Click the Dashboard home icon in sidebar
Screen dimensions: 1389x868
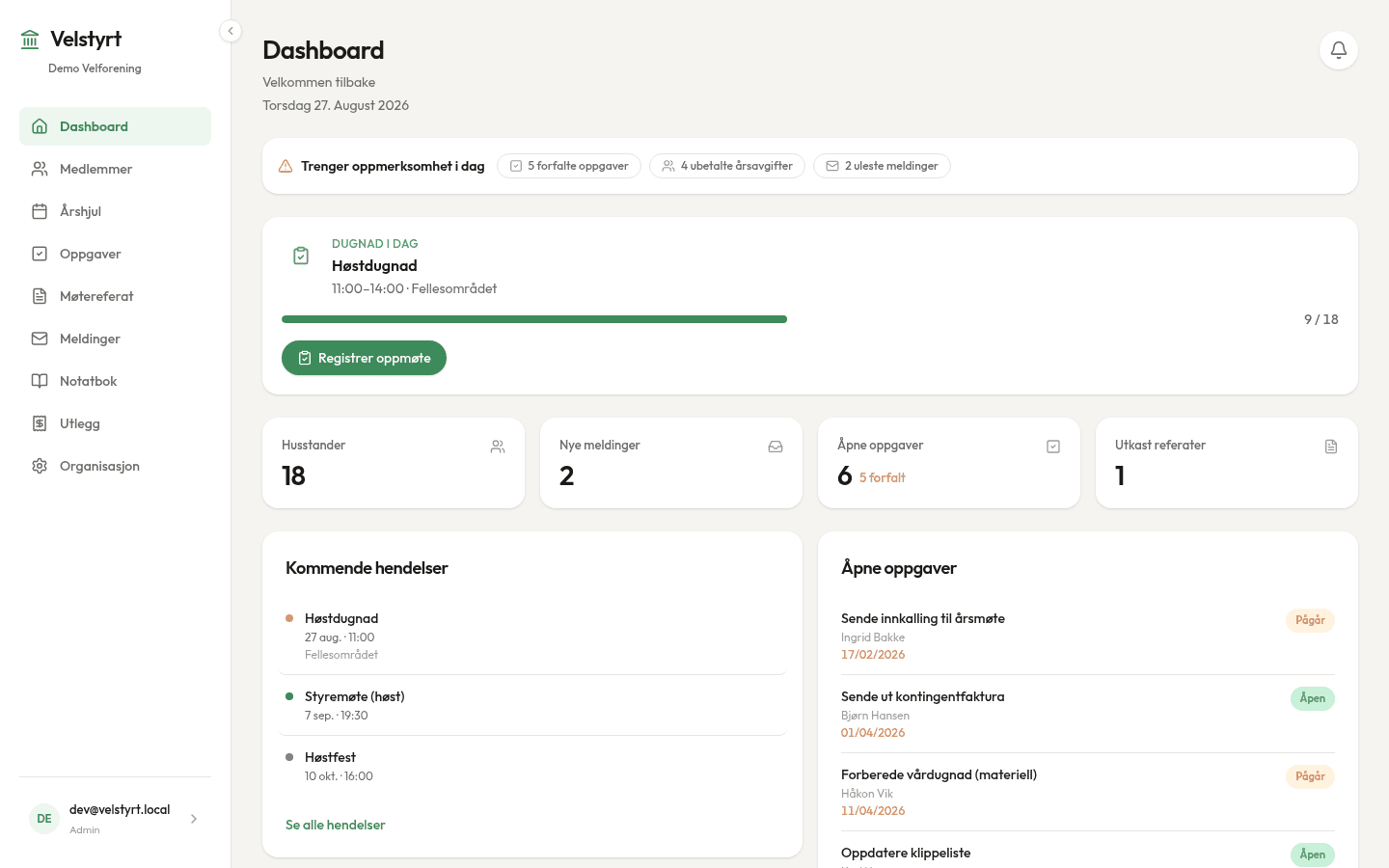[40, 126]
